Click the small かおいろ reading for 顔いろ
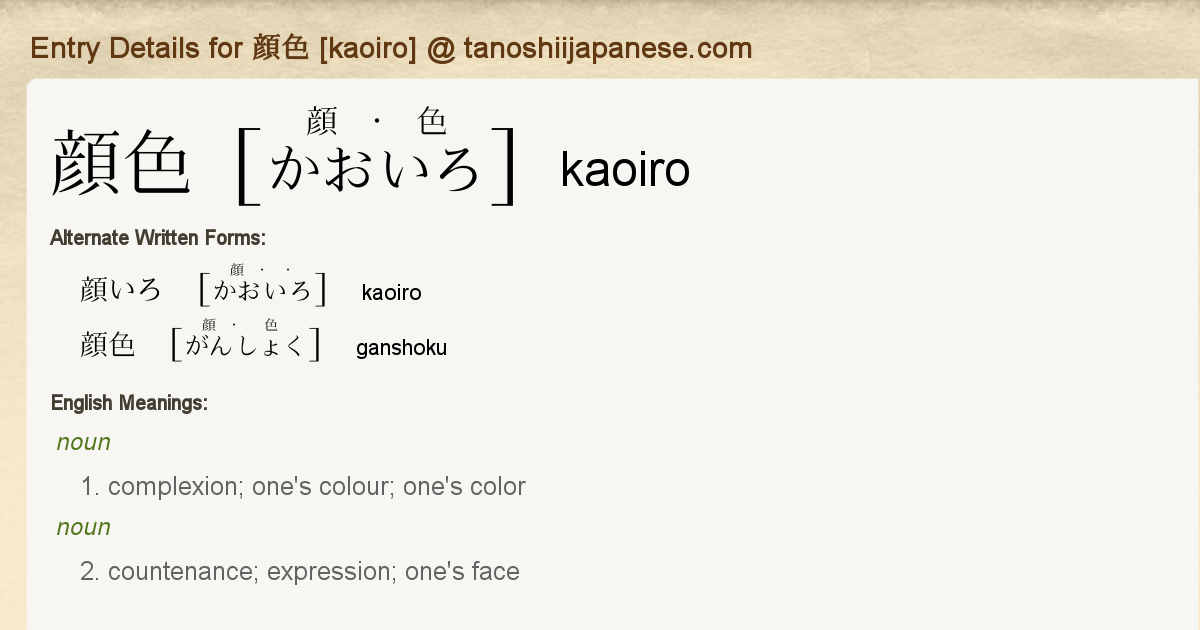Viewport: 1200px width, 630px height. [x=263, y=291]
